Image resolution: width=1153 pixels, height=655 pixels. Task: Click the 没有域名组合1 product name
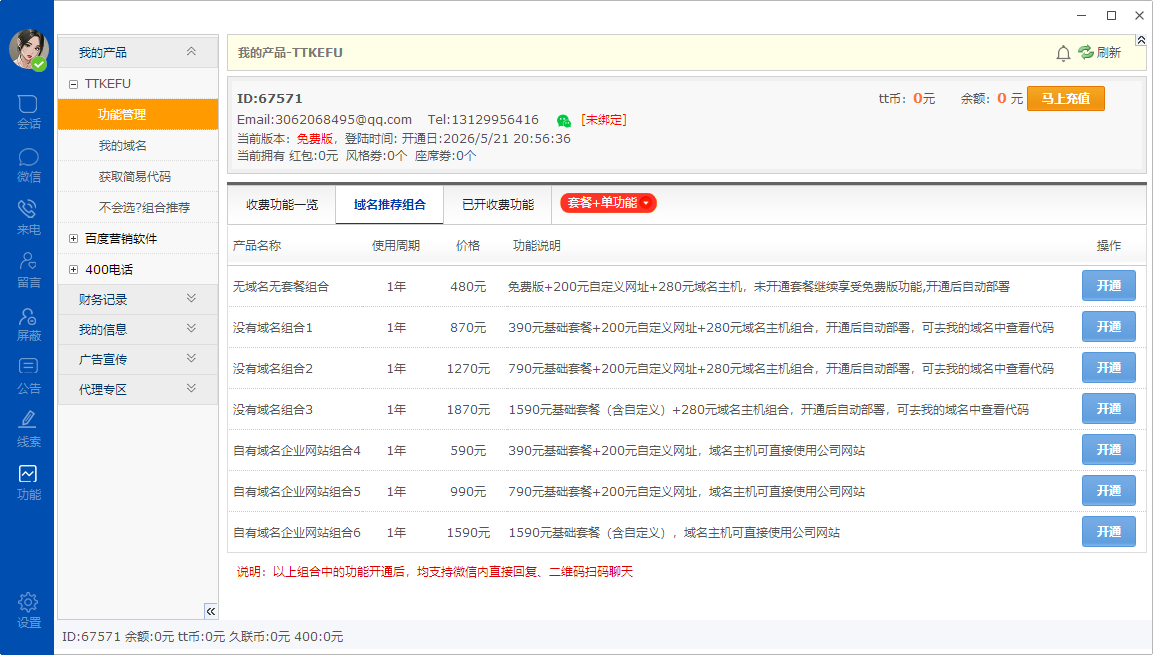pyautogui.click(x=273, y=328)
